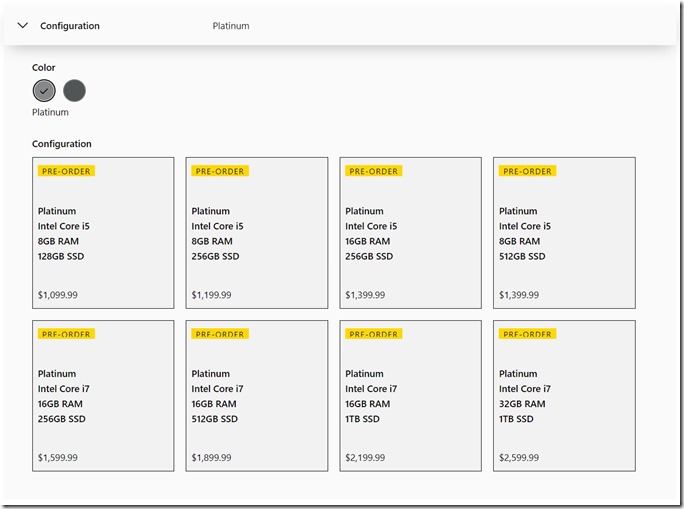Click PRE-ORDER badge on the $1,199.99 card
This screenshot has height=509, width=684.
point(220,171)
